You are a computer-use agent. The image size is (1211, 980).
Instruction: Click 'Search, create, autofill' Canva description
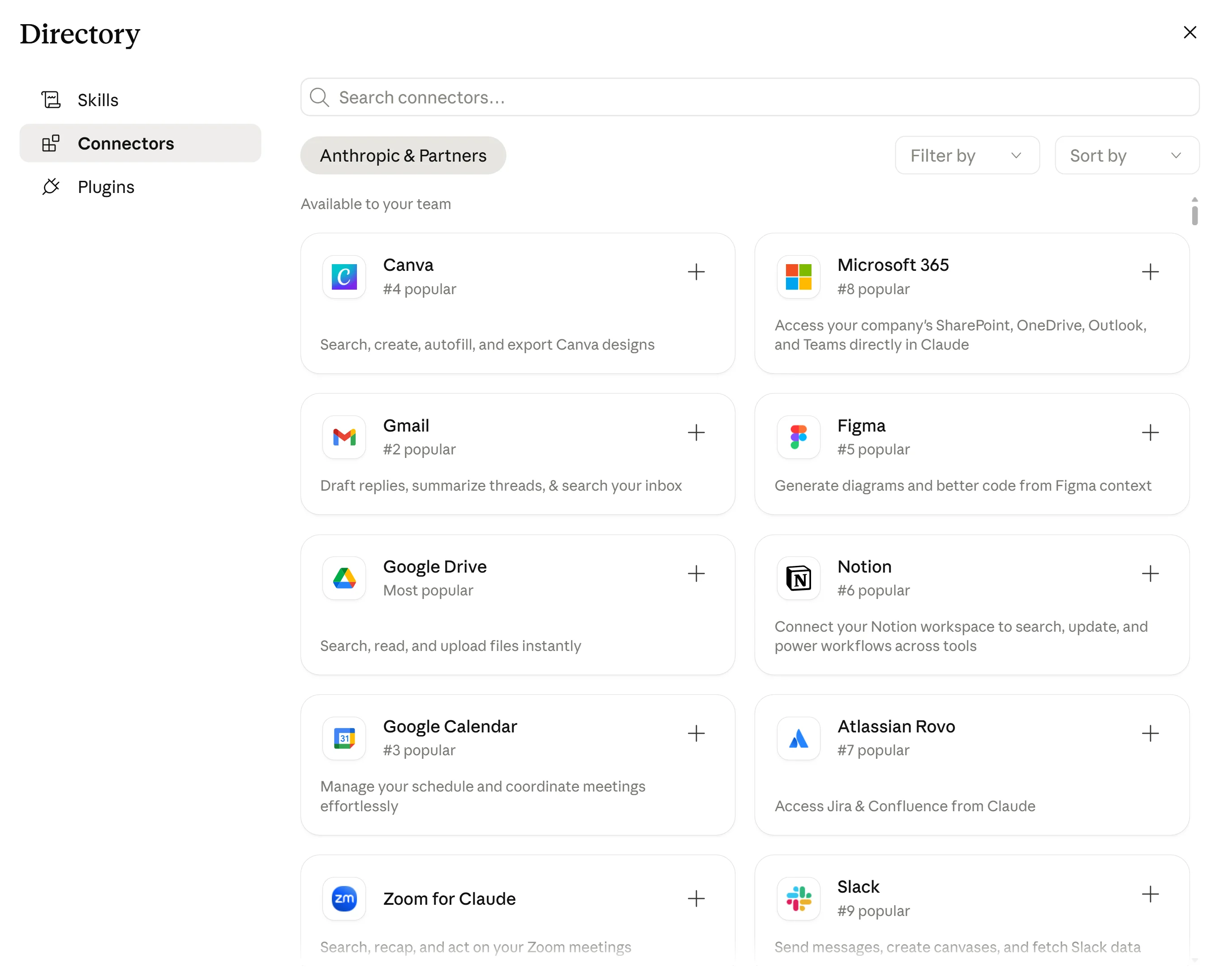(487, 344)
